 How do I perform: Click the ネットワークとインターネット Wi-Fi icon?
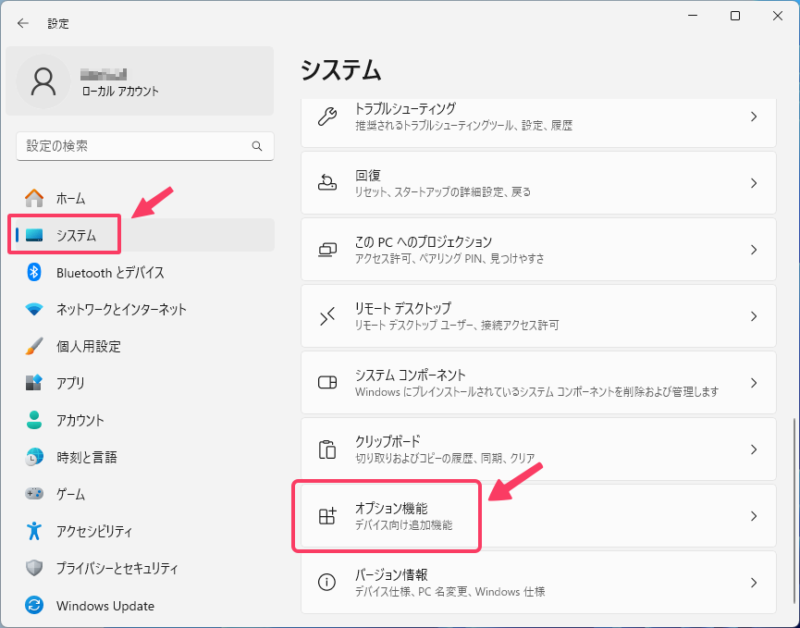pos(34,309)
